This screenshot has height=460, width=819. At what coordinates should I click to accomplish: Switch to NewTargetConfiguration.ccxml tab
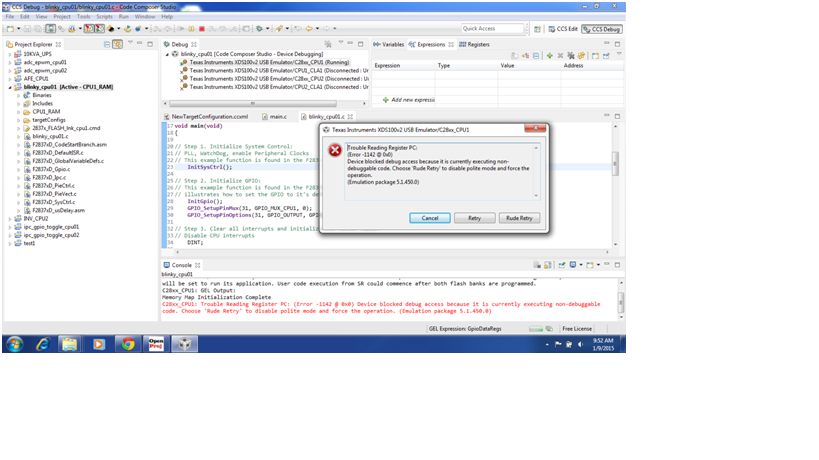(206, 116)
